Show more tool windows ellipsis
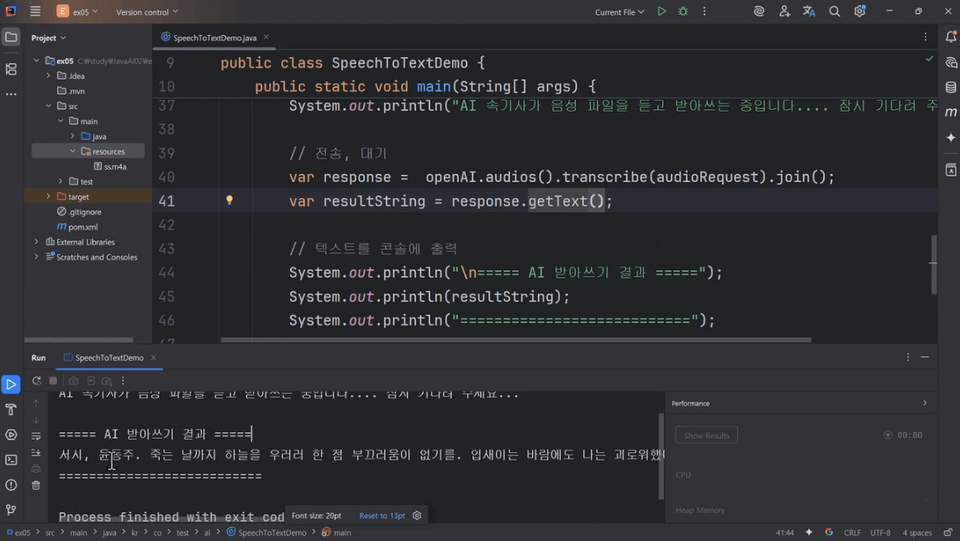Screen dimensions: 960x541 11,94
